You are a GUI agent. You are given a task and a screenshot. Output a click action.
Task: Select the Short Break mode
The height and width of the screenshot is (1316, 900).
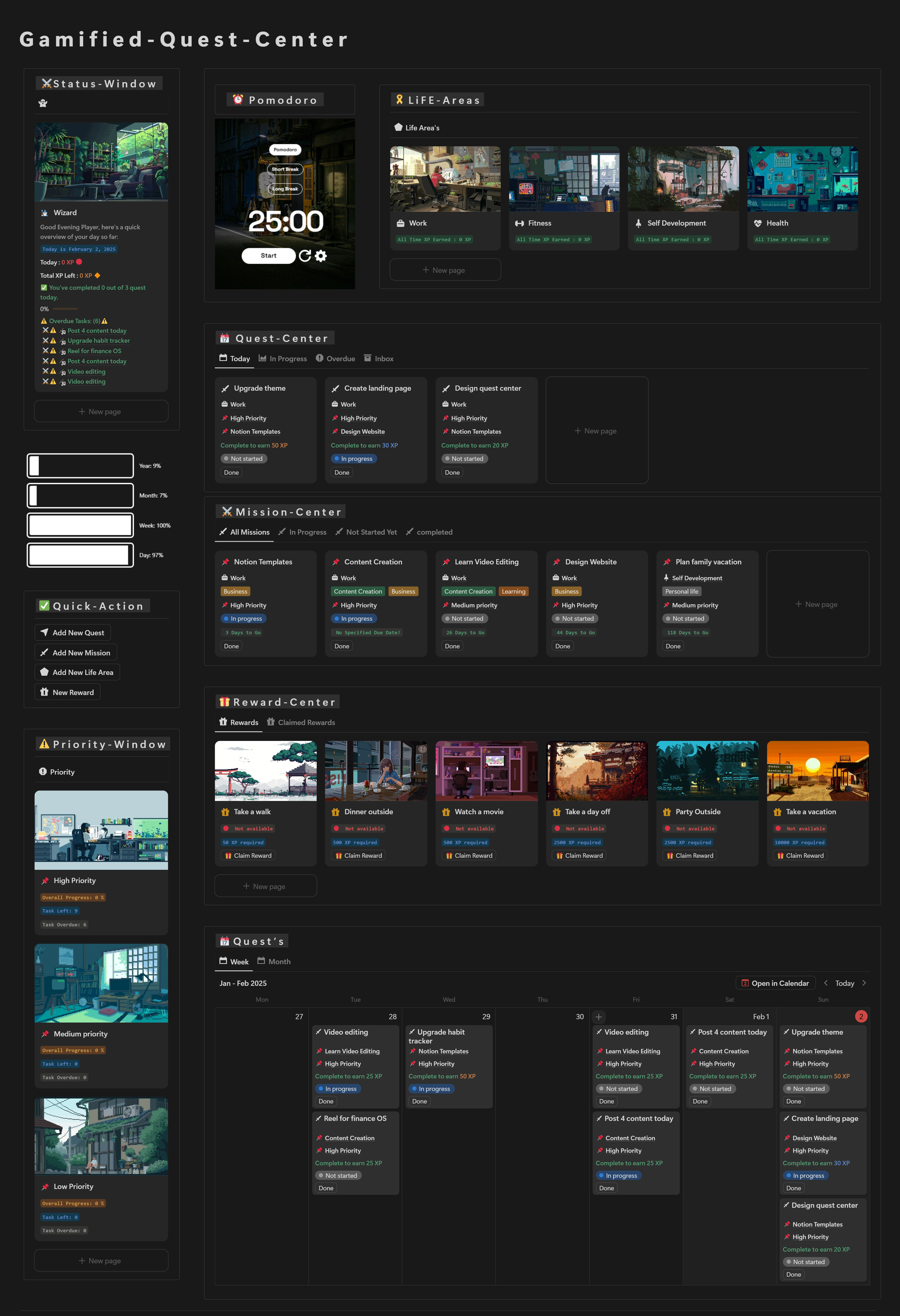coord(285,169)
